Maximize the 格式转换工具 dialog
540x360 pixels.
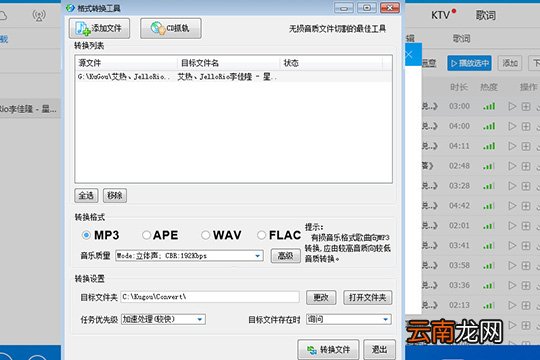coord(367,8)
